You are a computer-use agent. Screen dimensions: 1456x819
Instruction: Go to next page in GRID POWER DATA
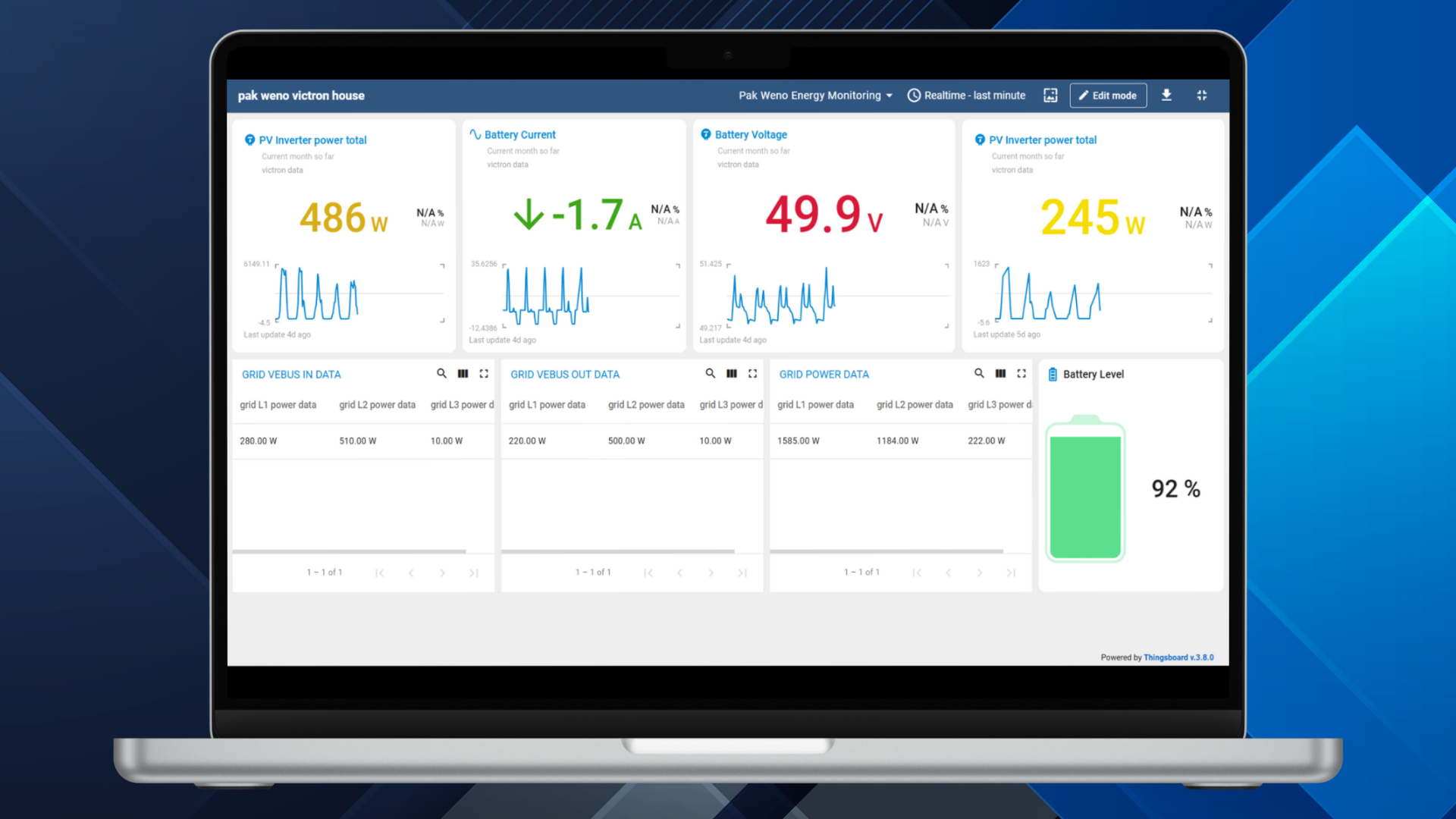click(x=980, y=573)
